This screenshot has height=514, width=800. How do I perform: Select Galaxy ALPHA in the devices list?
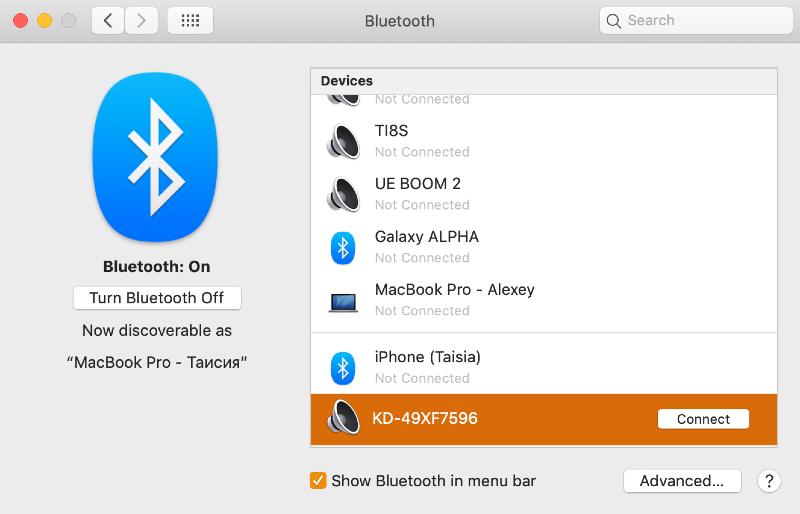(x=544, y=248)
